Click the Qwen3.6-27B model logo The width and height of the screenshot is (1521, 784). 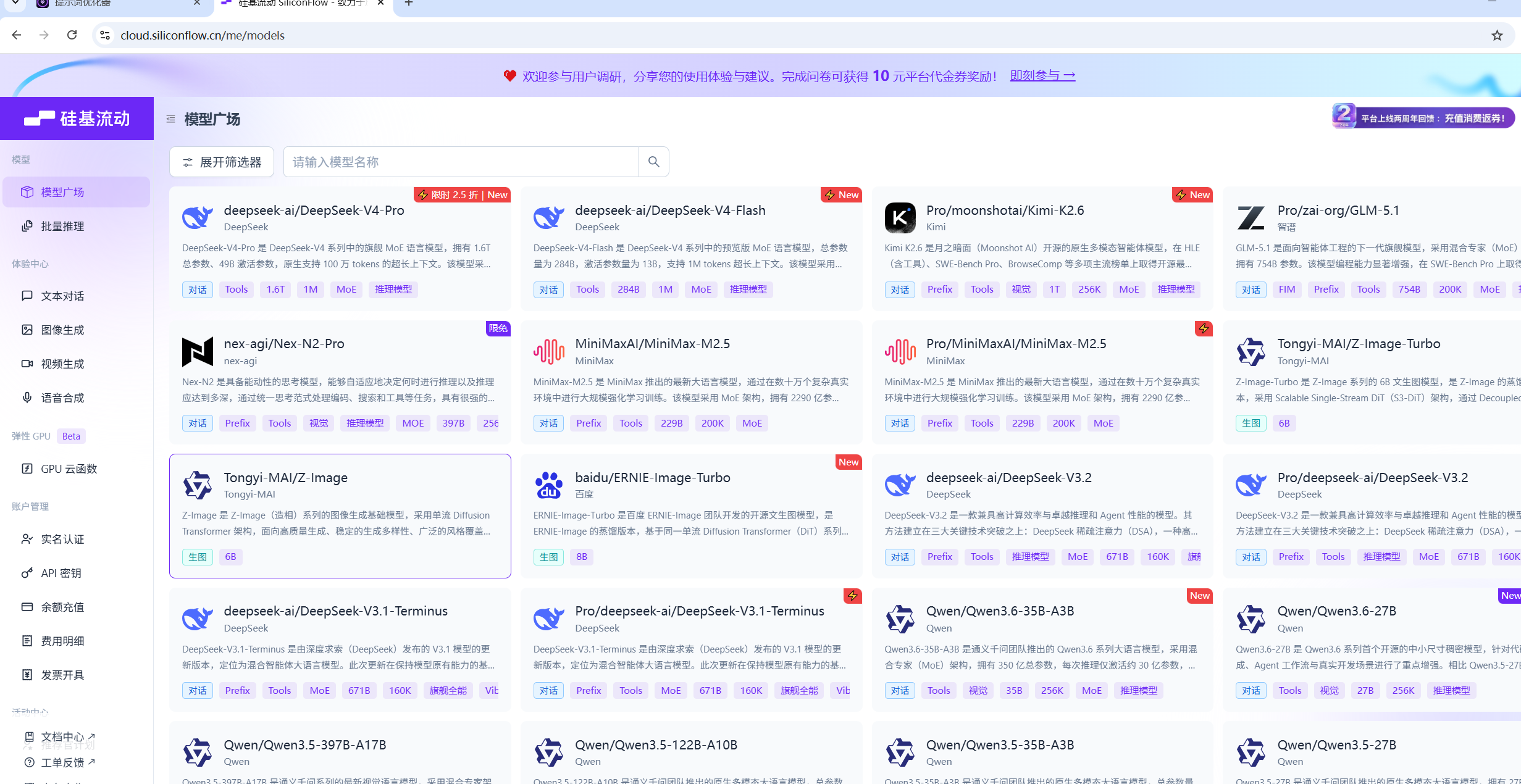point(1251,619)
